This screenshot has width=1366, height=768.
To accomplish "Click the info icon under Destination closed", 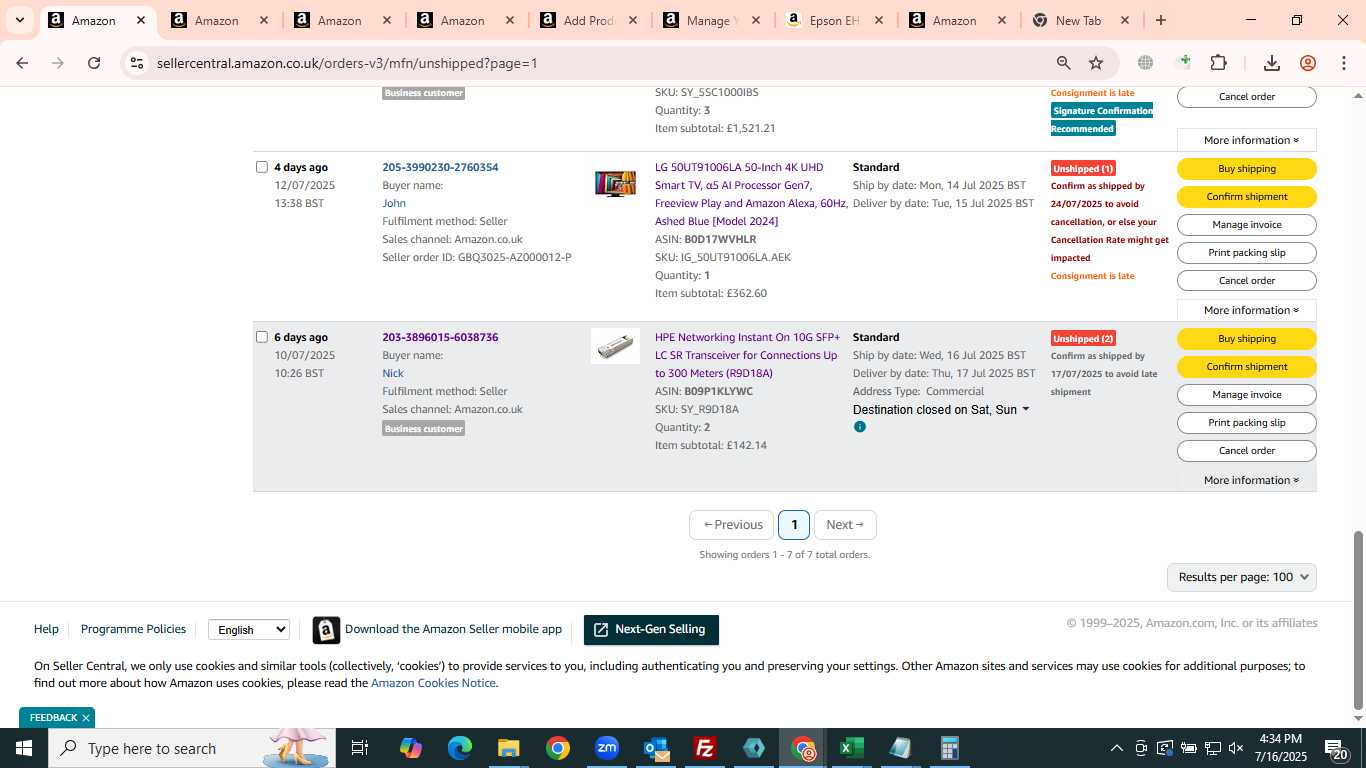I will click(860, 427).
